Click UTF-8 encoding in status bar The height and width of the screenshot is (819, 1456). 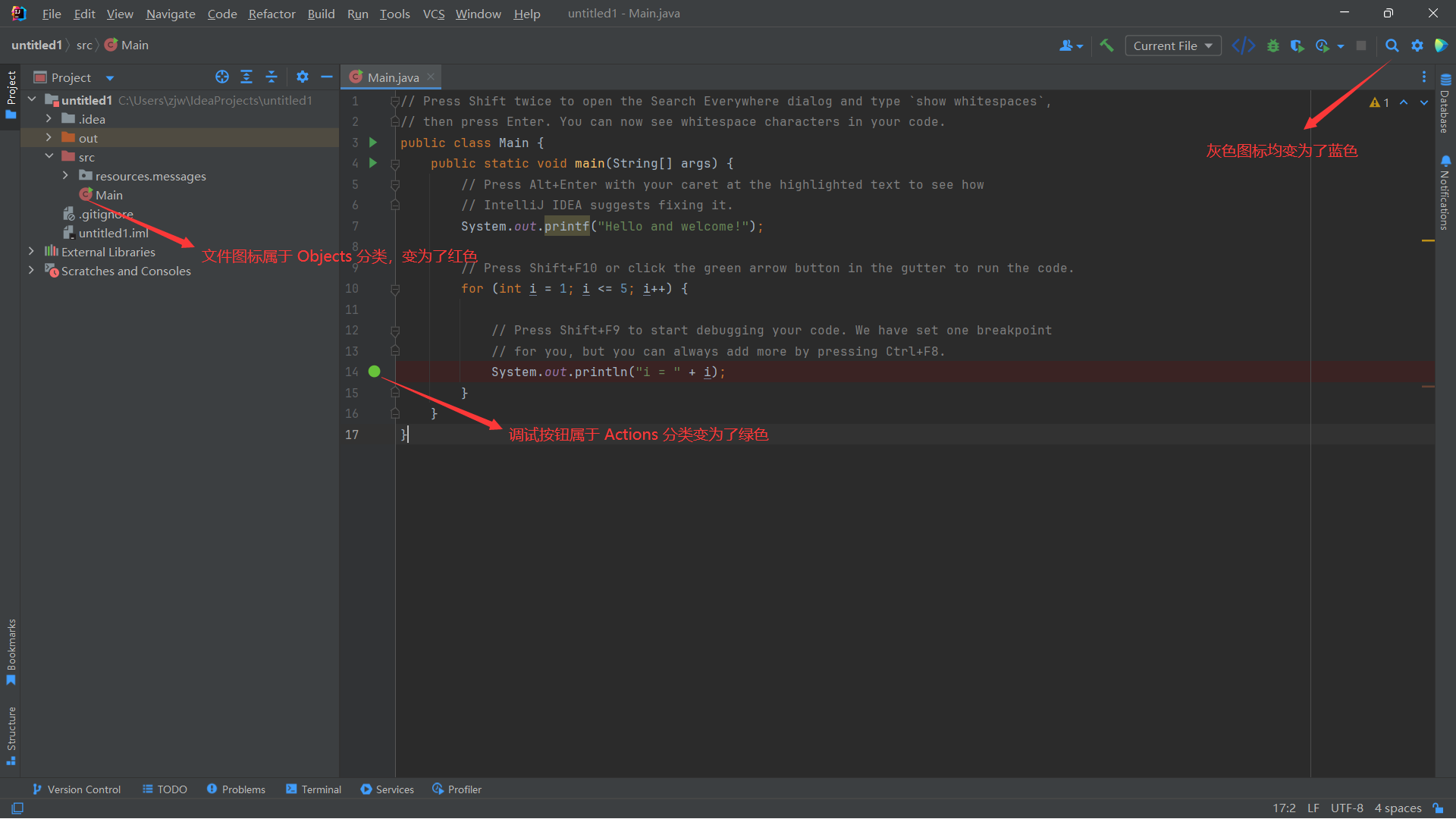click(1346, 808)
